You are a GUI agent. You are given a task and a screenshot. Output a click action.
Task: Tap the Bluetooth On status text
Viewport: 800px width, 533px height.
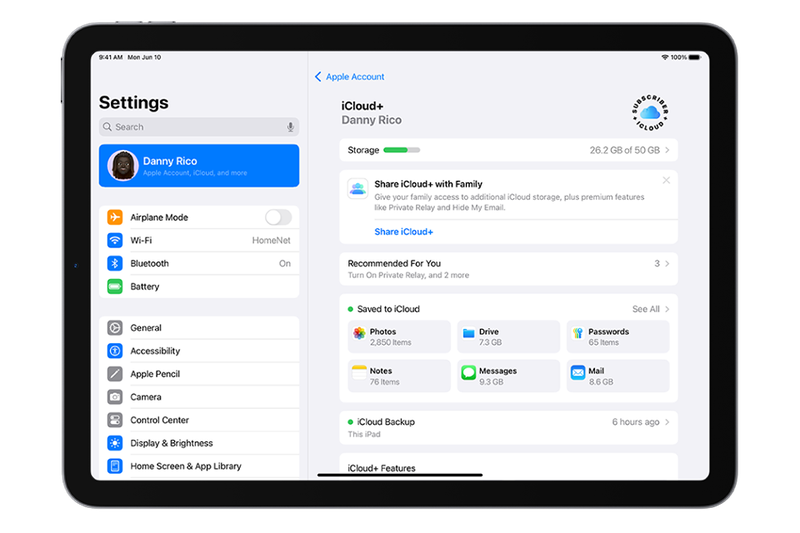click(x=285, y=263)
